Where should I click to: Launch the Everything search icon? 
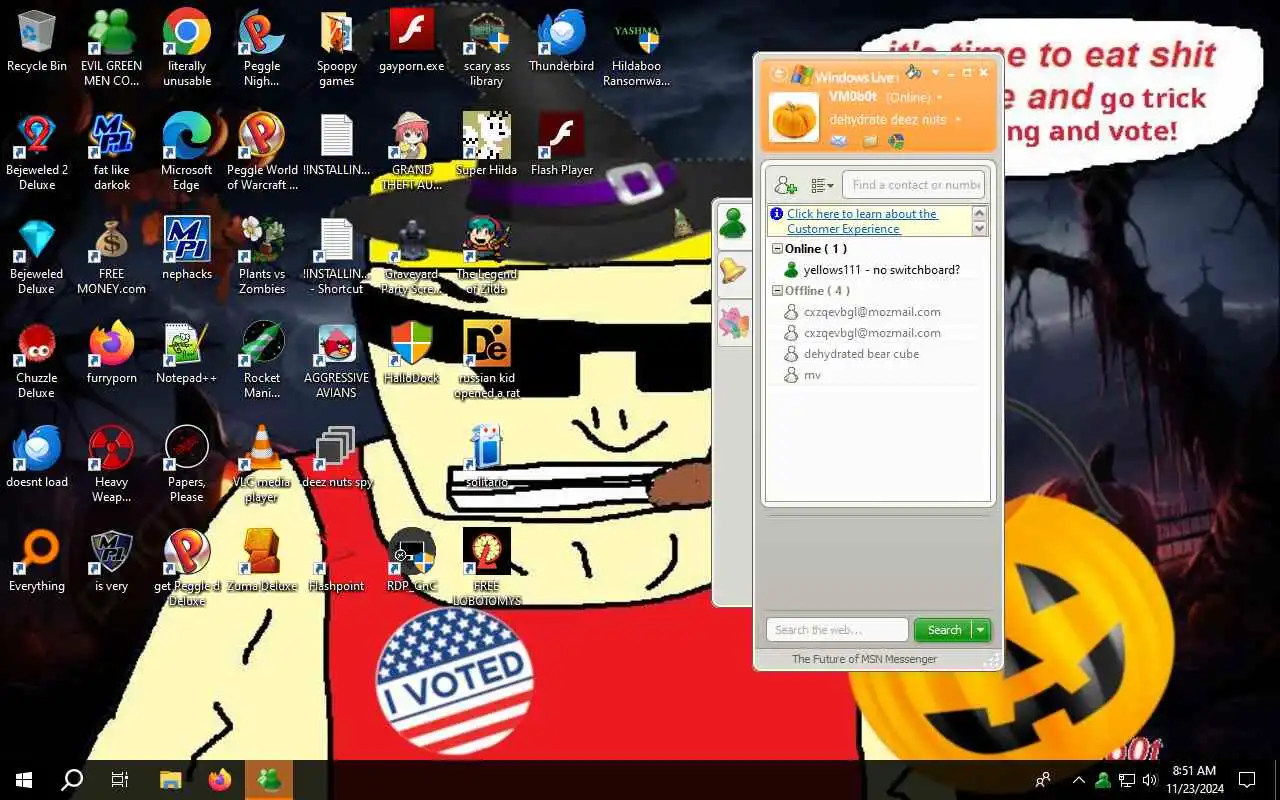(37, 560)
